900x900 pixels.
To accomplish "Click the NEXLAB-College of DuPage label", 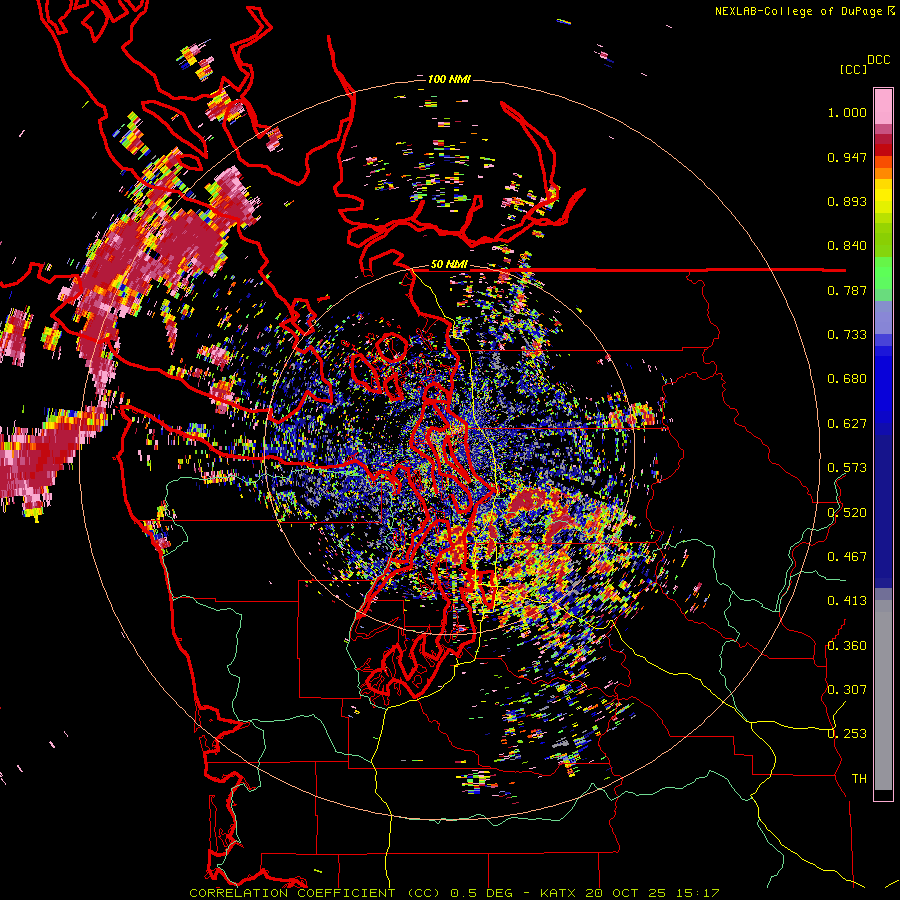I will [805, 11].
